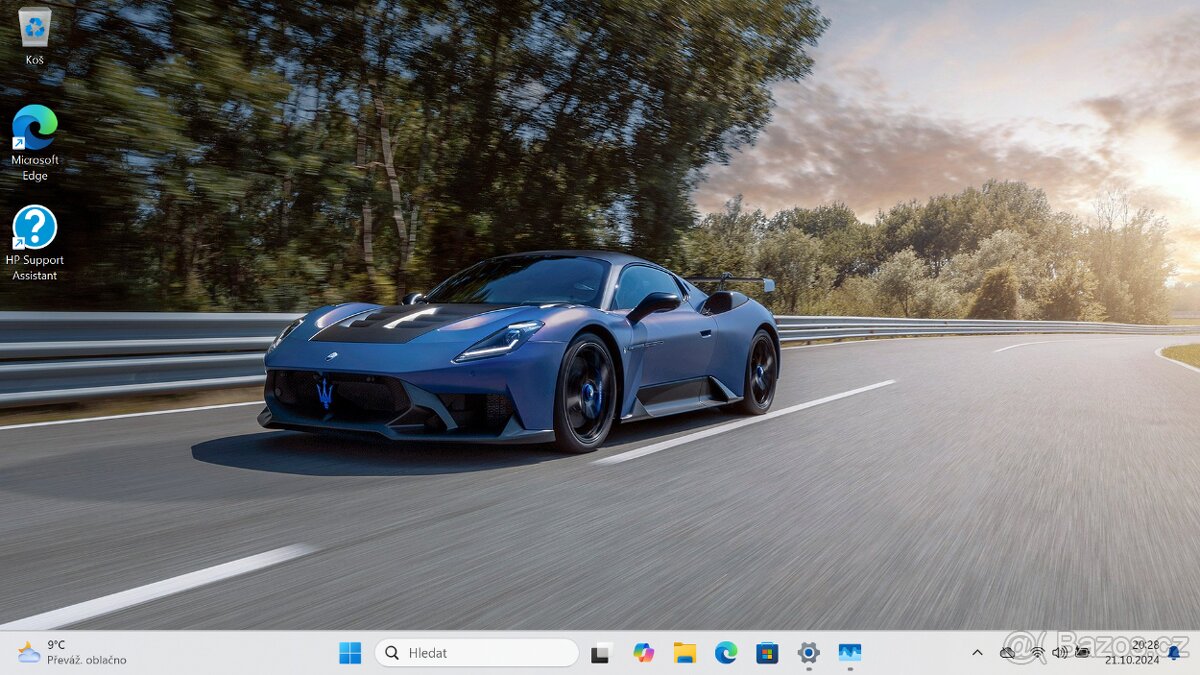
Task: Open the Windows Start menu
Action: [350, 653]
